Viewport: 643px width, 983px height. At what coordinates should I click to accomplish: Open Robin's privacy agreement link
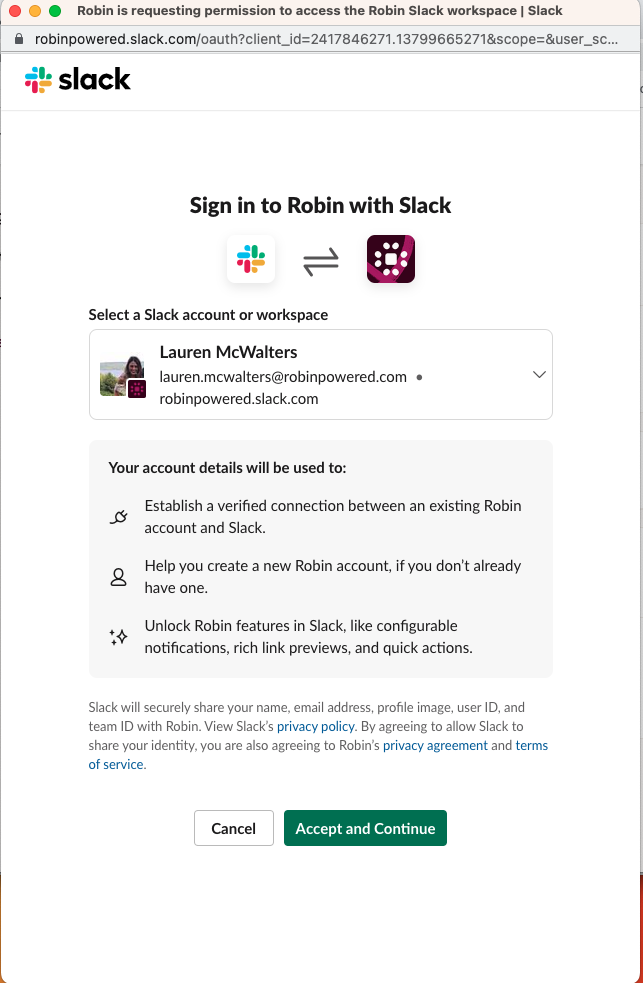pos(435,745)
